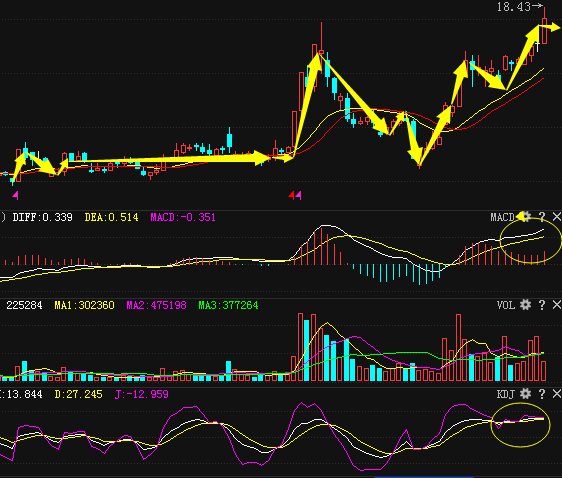Show help for KDJ indicator

pos(542,394)
